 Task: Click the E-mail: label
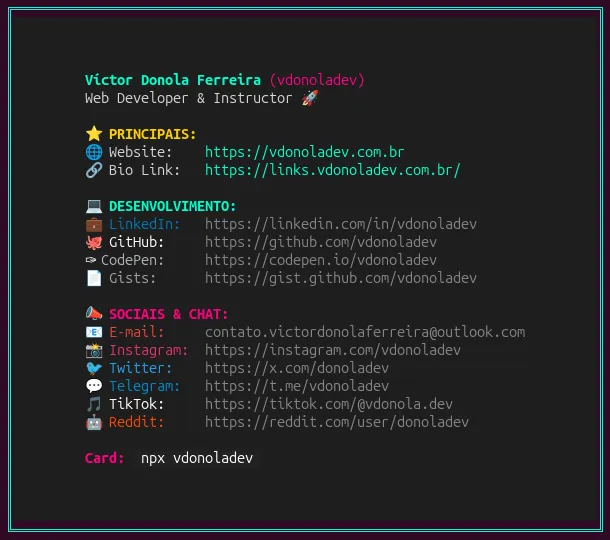[136, 332]
